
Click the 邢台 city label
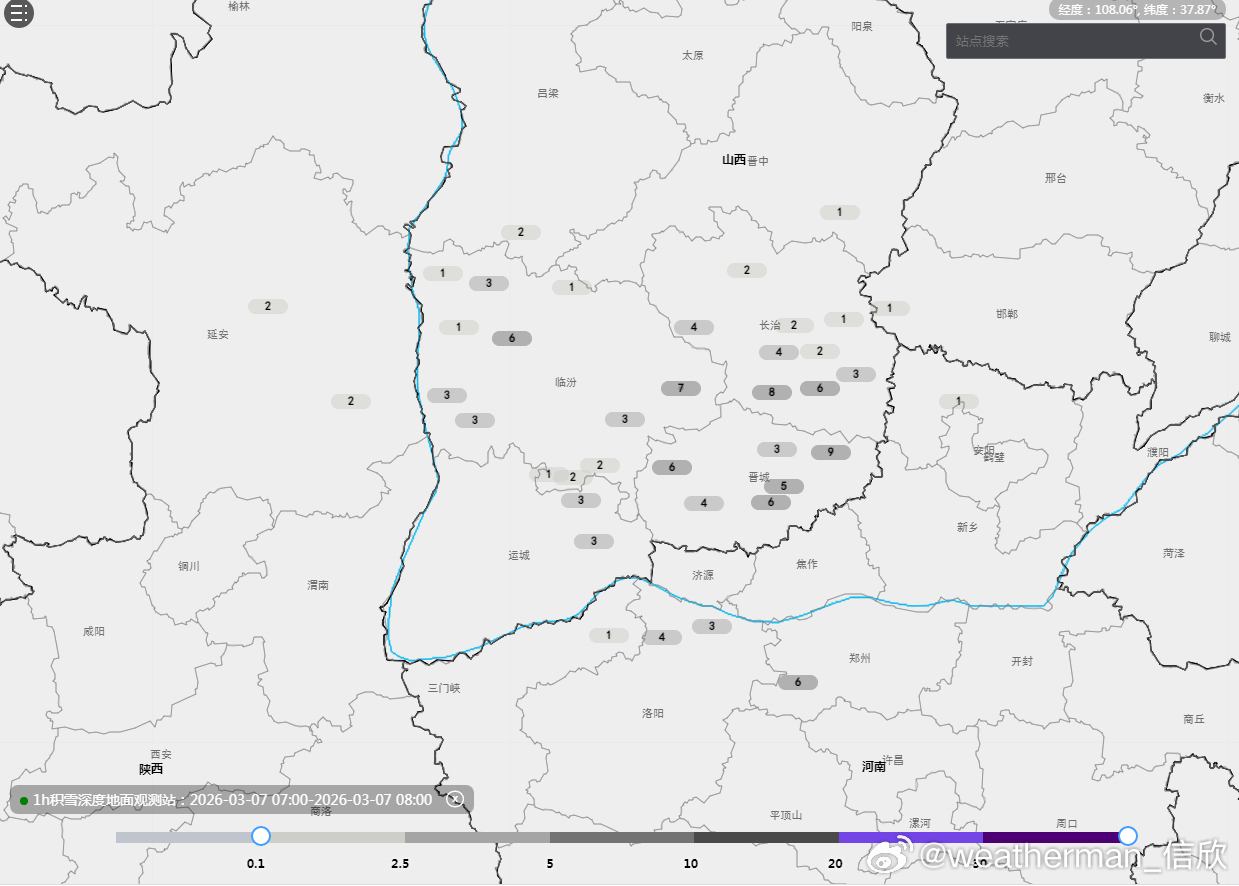pyautogui.click(x=1056, y=178)
